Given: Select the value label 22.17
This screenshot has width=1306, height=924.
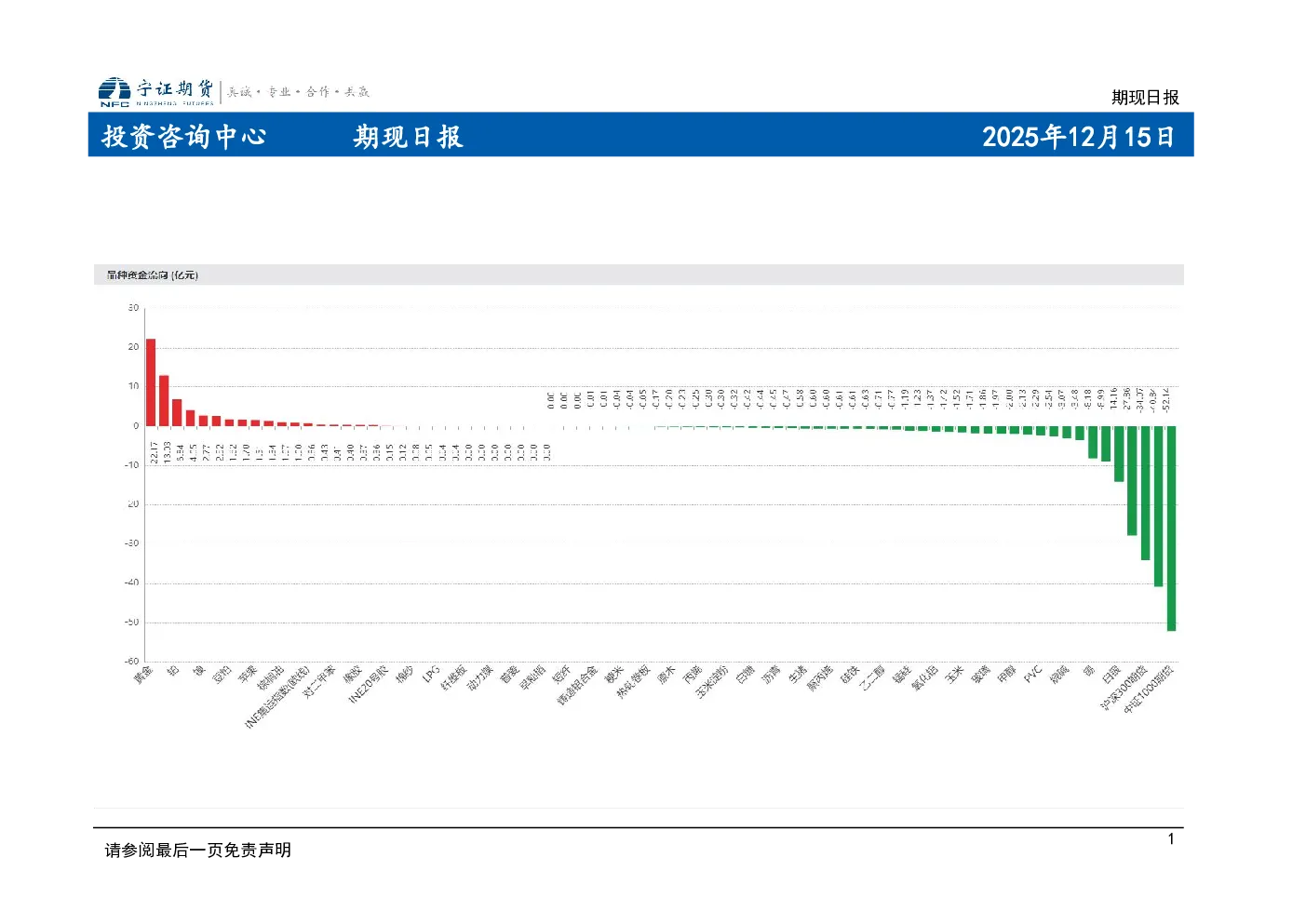Looking at the screenshot, I should (x=153, y=453).
